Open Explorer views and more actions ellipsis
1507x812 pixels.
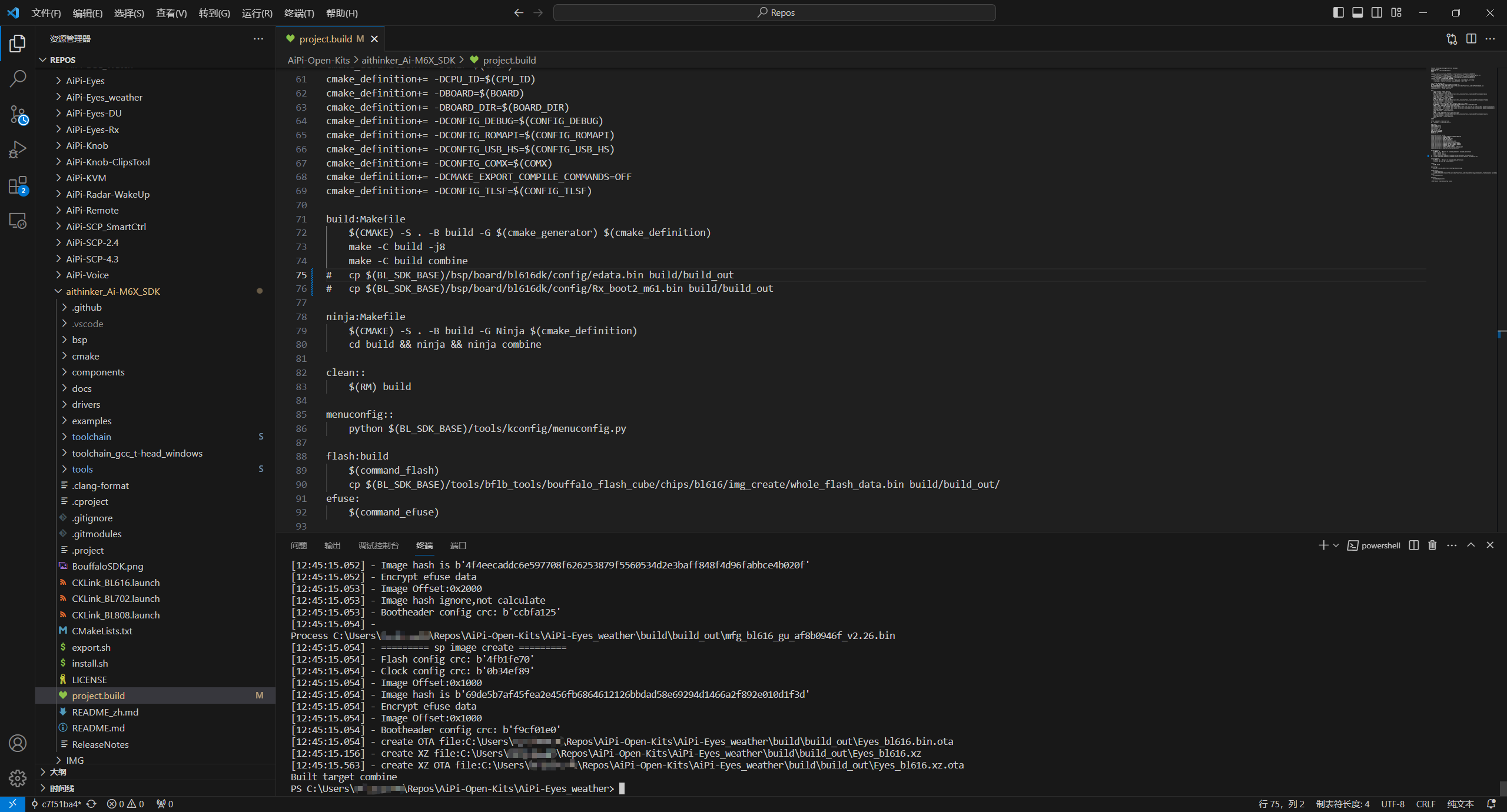258,39
